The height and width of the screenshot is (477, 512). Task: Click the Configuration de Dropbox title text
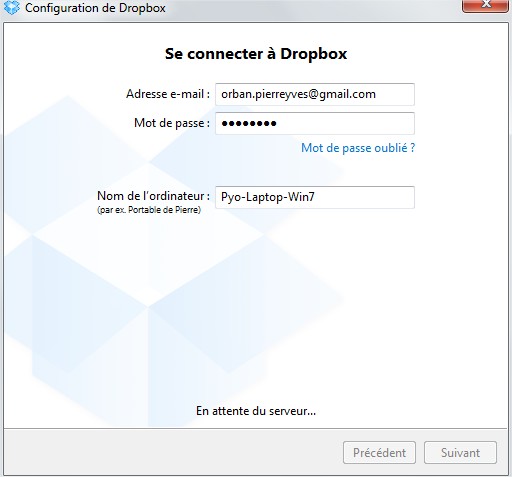tap(95, 8)
